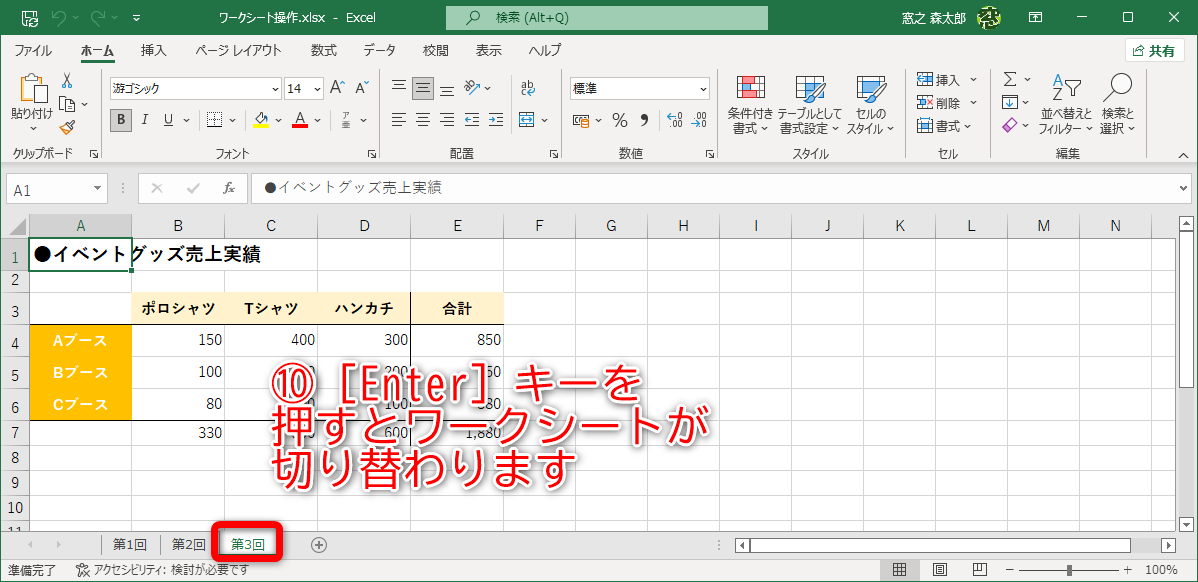Open the fill color dropdown arrow
The image size is (1198, 582).
click(x=276, y=120)
